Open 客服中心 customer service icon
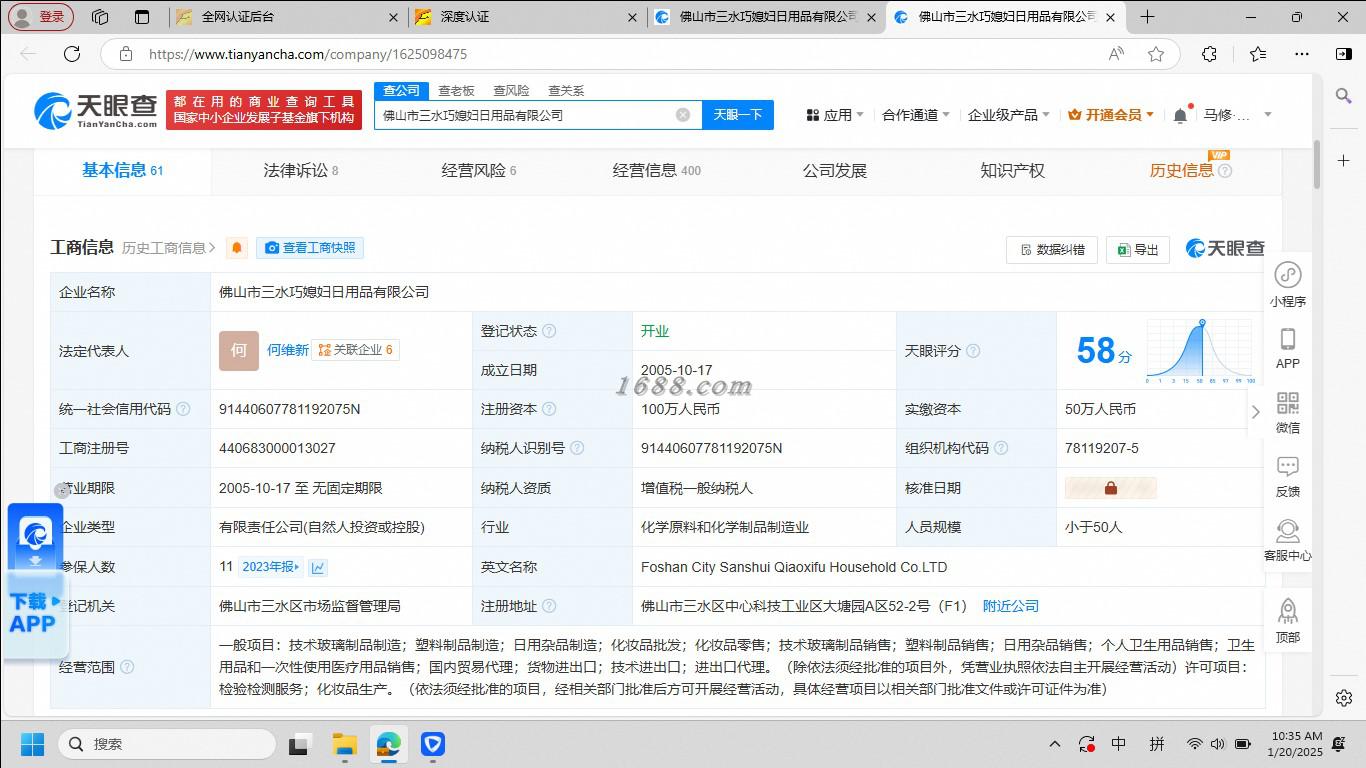The height and width of the screenshot is (768, 1366). (x=1288, y=540)
